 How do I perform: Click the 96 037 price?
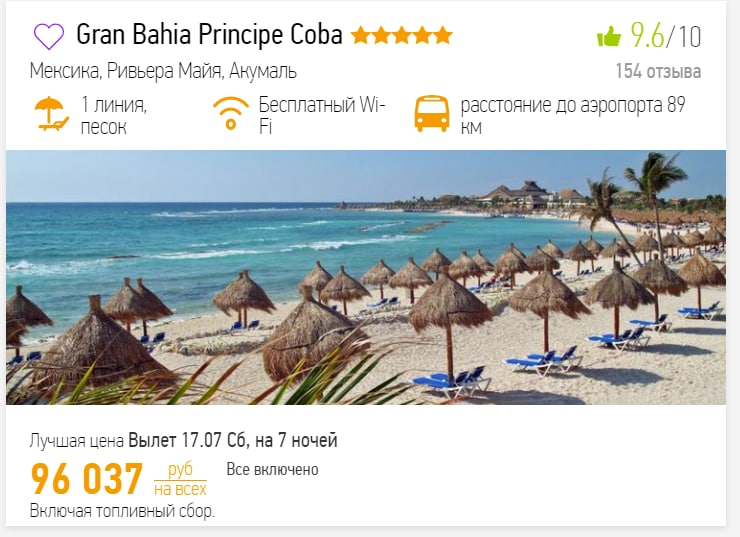click(x=87, y=478)
